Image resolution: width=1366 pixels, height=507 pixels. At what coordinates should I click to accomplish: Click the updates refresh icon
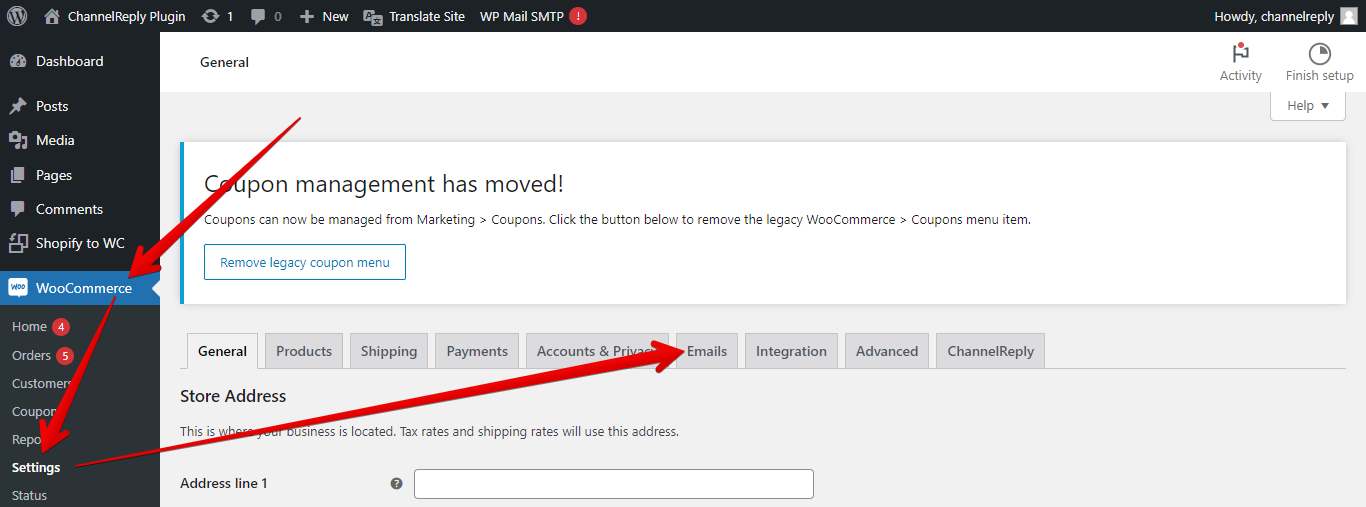[210, 16]
